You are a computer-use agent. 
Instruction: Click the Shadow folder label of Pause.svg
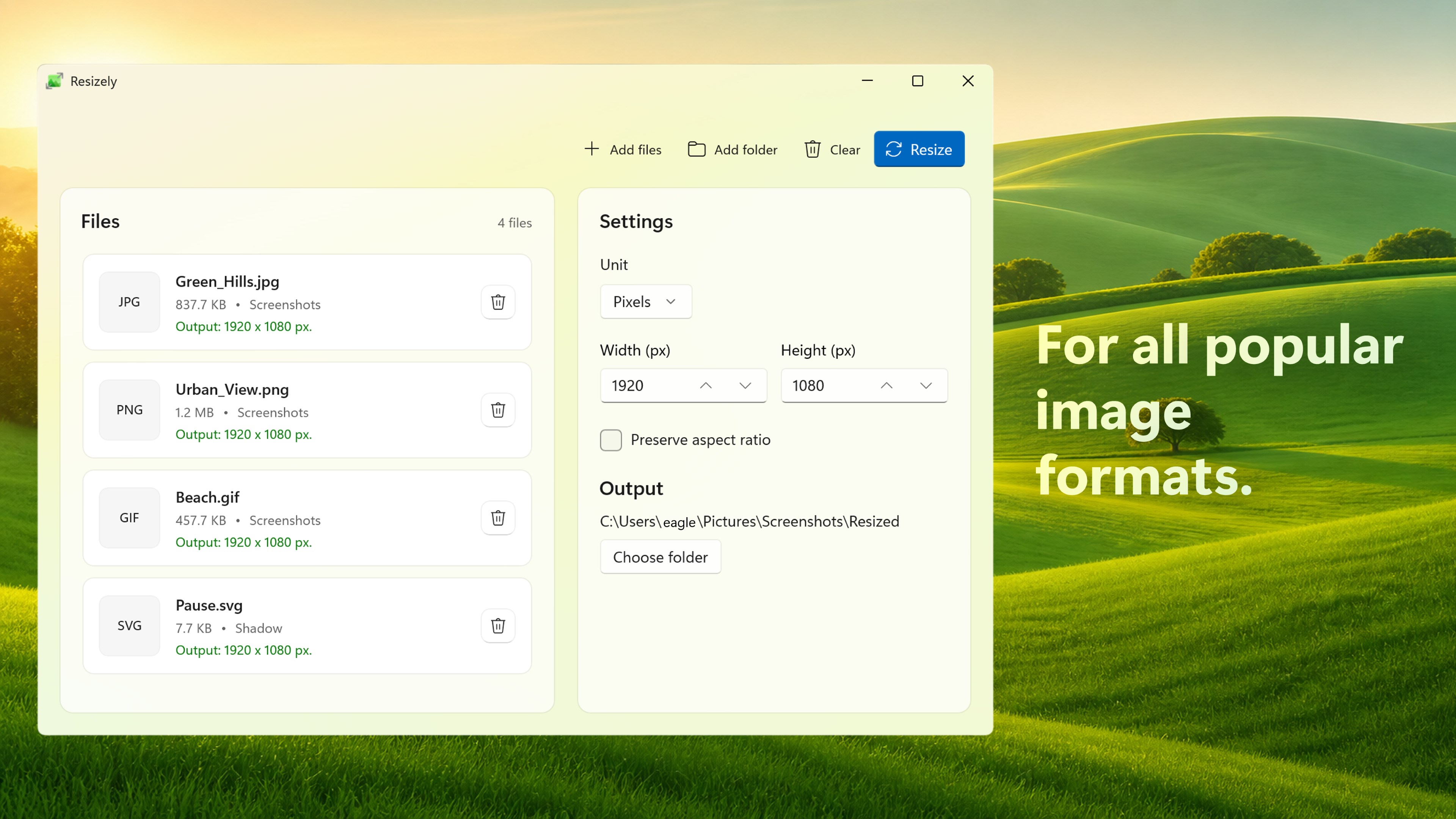258,629
